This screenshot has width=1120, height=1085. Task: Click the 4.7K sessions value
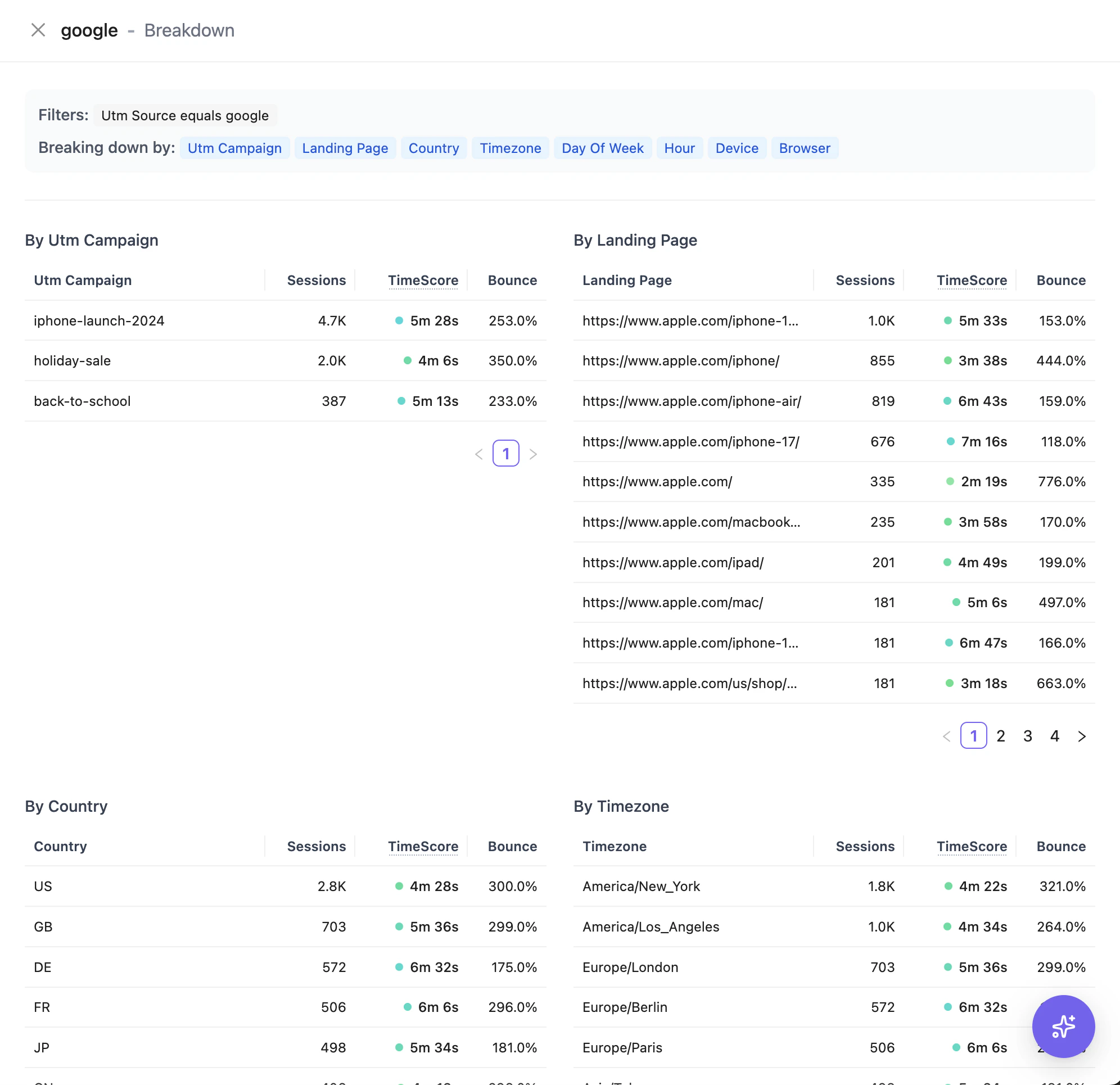332,320
